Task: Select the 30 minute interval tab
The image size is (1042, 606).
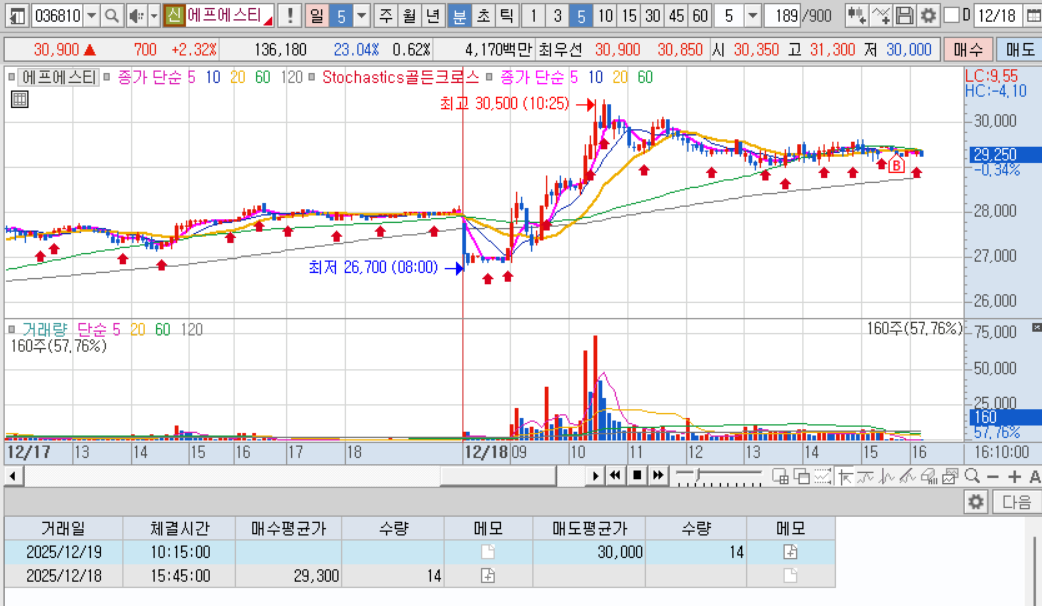Action: [x=653, y=15]
